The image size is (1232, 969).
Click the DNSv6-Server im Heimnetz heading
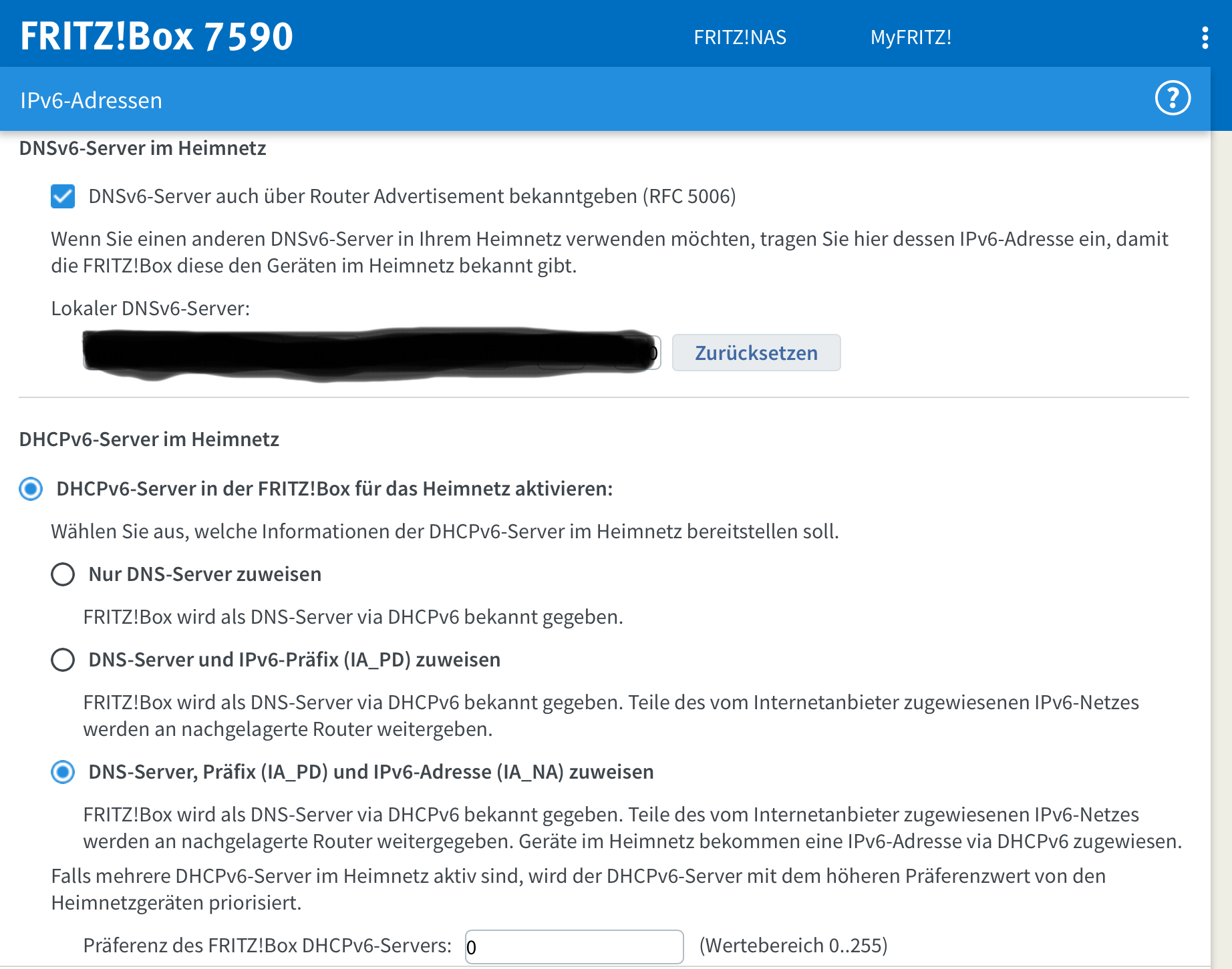point(142,148)
